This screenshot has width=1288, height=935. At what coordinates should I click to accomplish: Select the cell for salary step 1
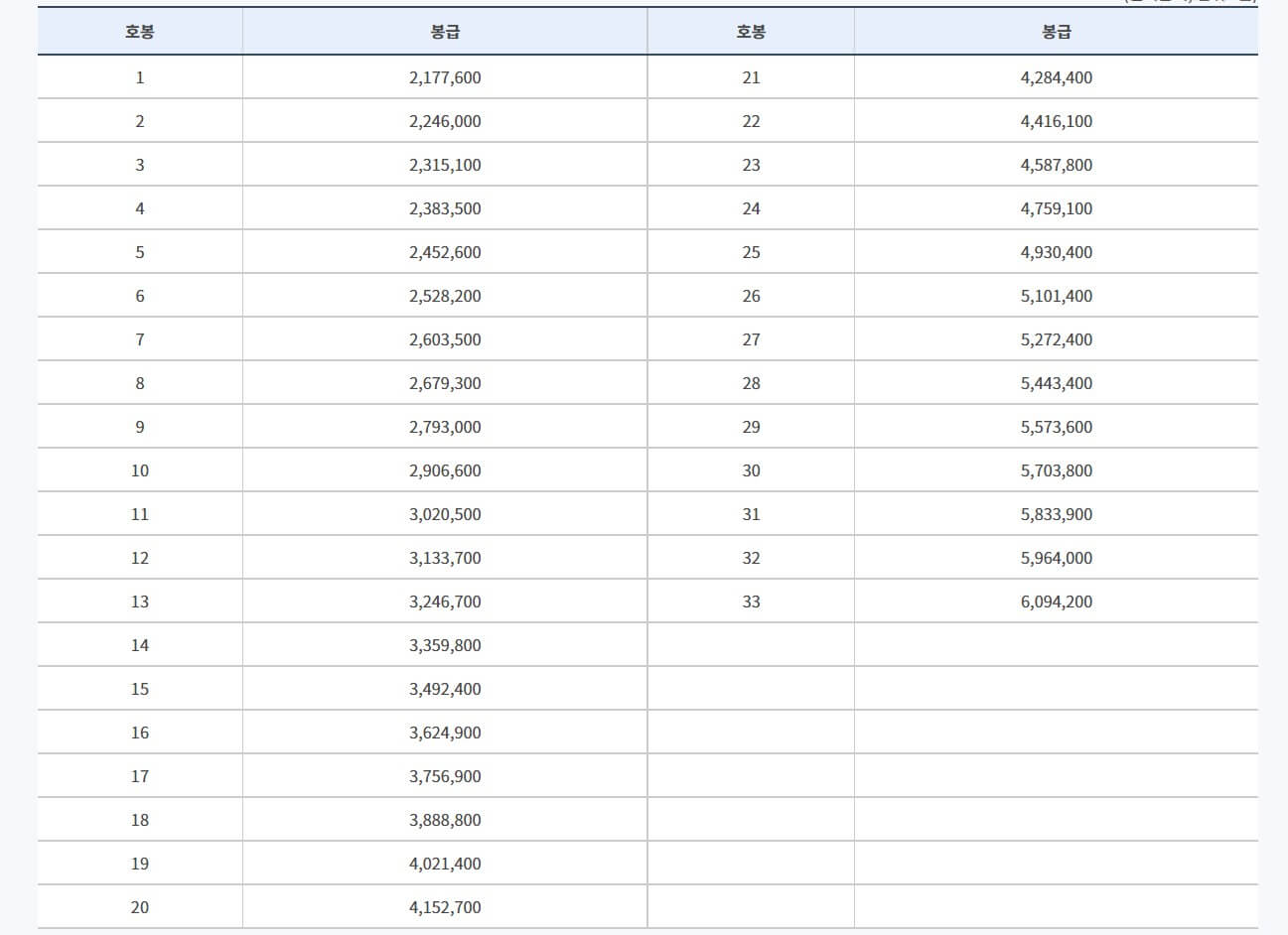(139, 76)
